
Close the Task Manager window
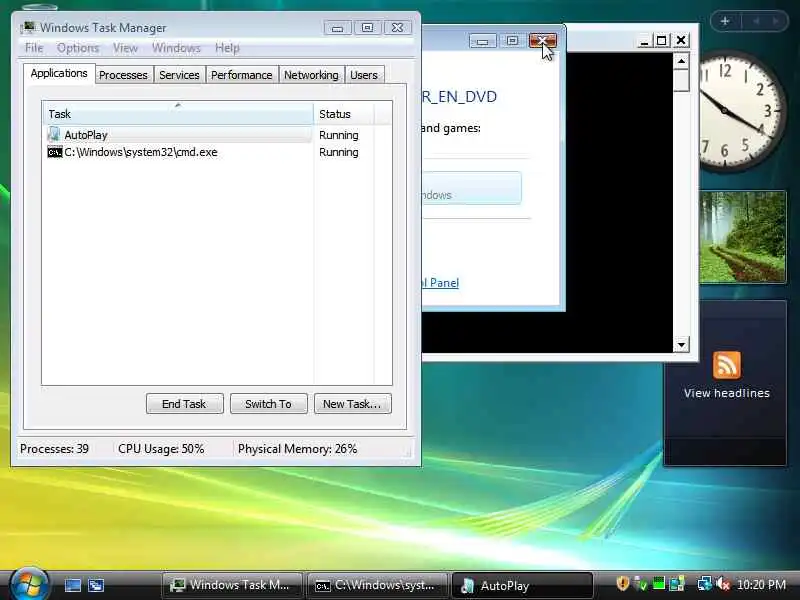pos(397,28)
